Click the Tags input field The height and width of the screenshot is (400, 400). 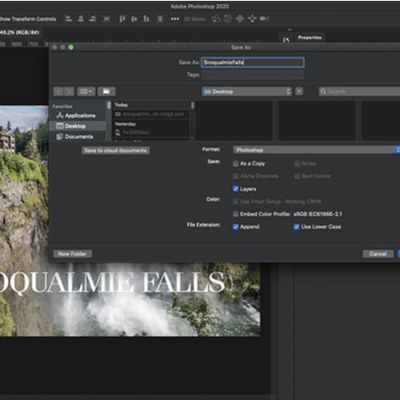tap(253, 75)
